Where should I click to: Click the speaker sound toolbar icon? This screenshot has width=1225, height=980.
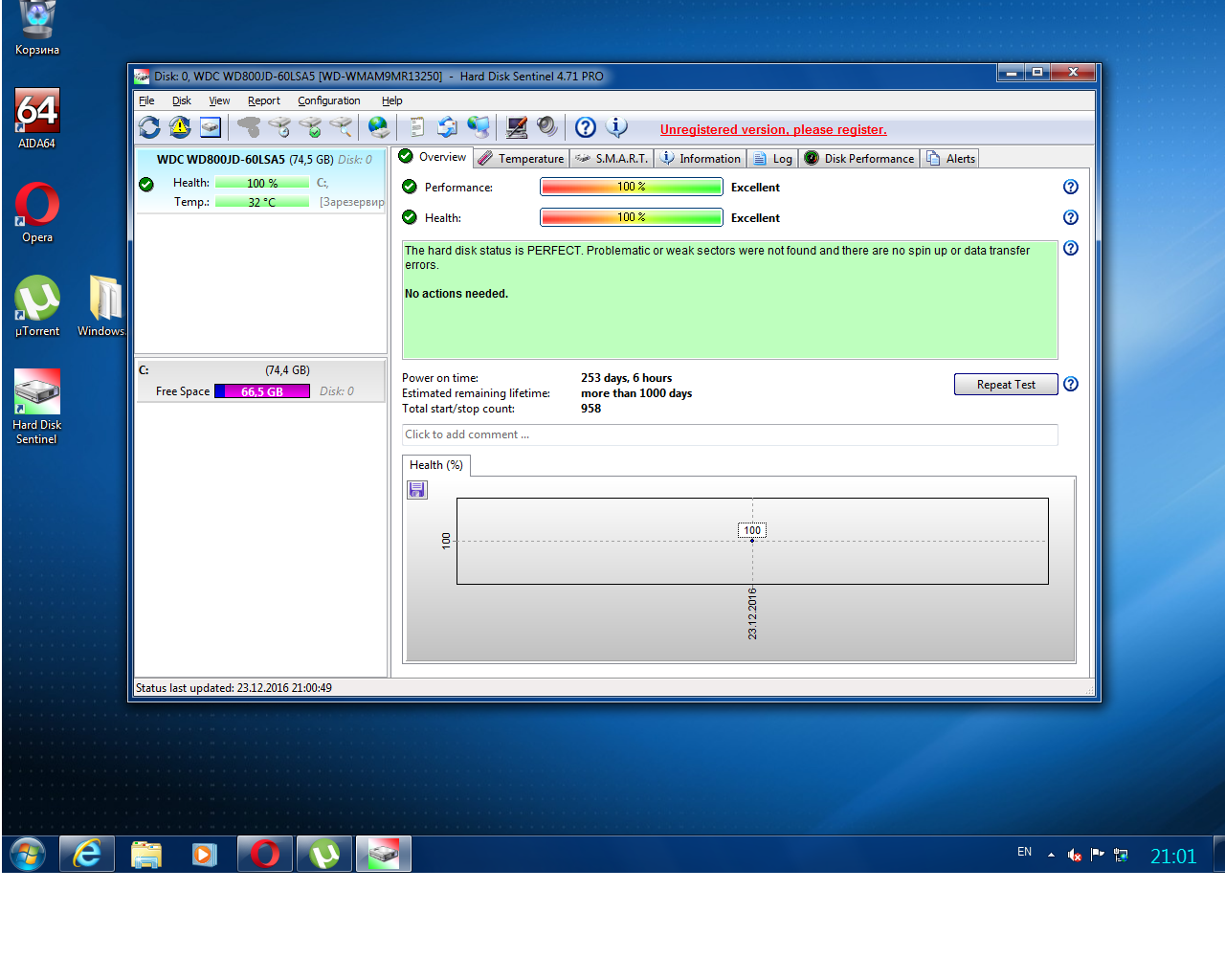tap(546, 127)
